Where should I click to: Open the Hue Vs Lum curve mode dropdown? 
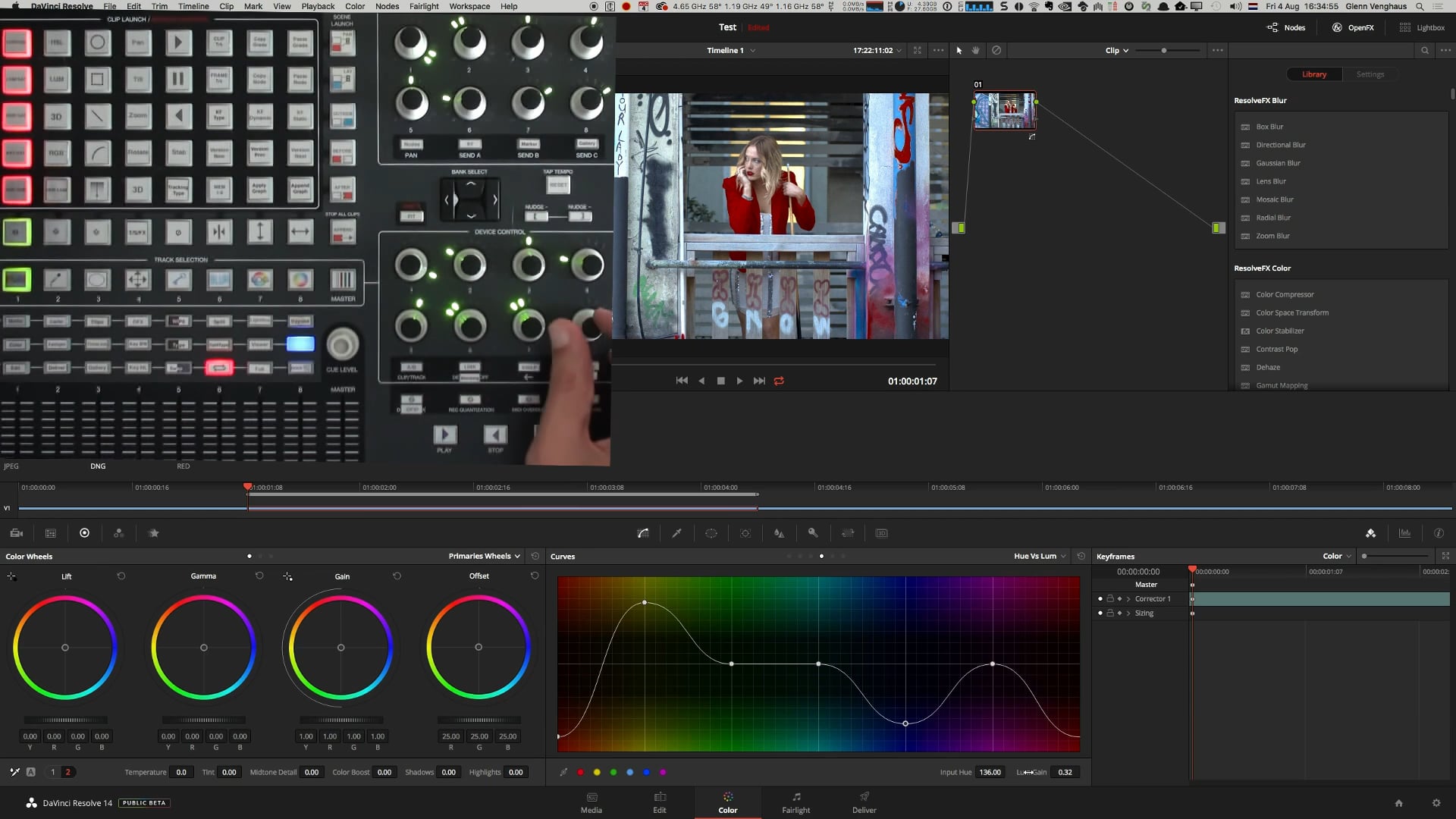pyautogui.click(x=1037, y=556)
